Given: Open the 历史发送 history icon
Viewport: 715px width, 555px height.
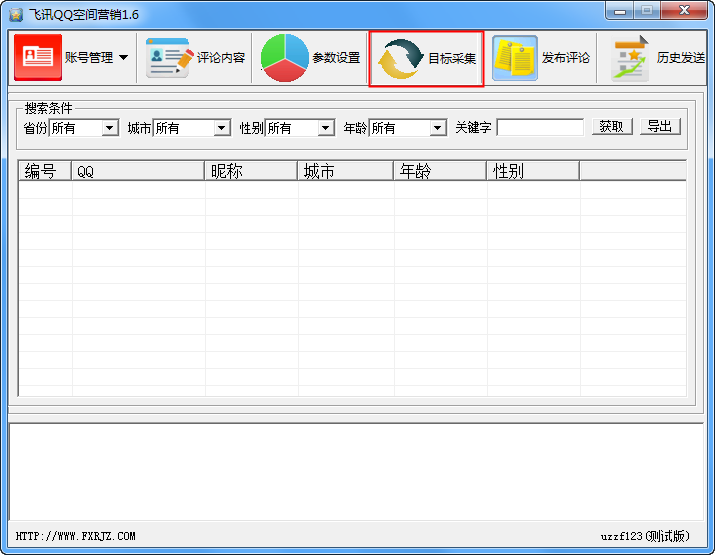Looking at the screenshot, I should (630, 58).
